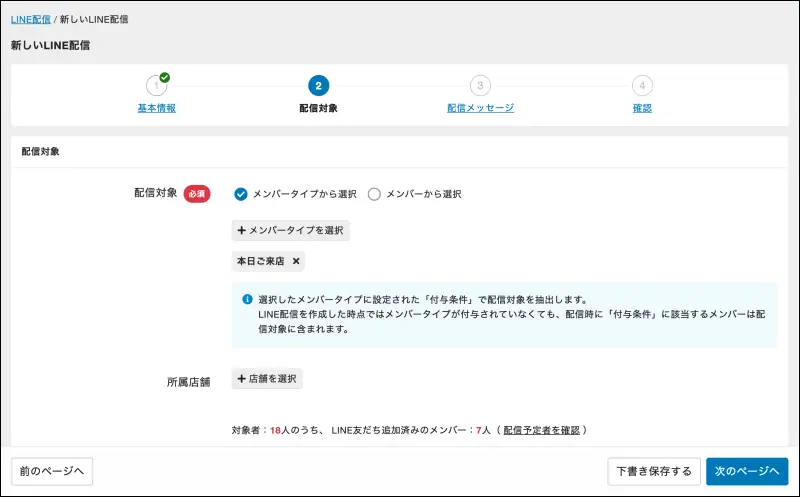The width and height of the screenshot is (800, 497).
Task: Go to the 確認 step
Action: pyautogui.click(x=642, y=108)
